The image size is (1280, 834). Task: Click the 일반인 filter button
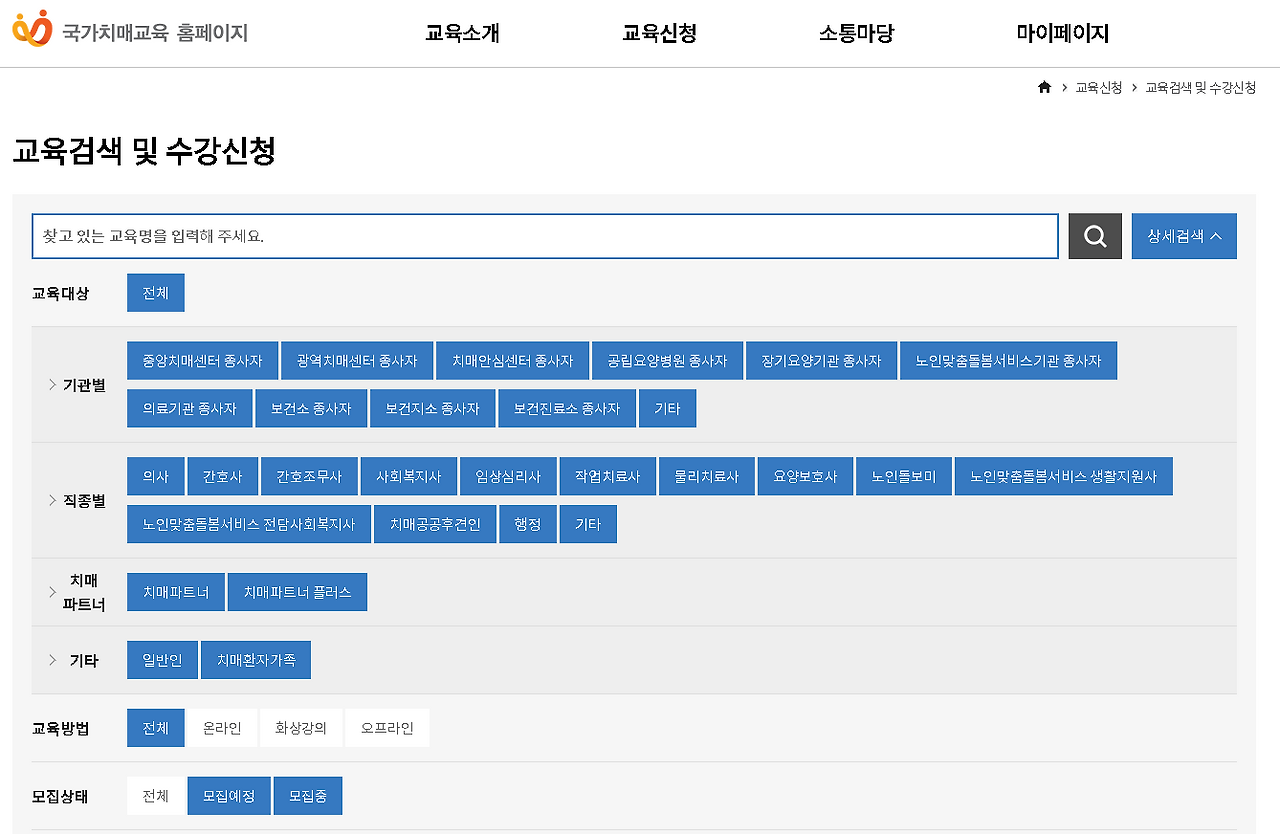tap(161, 659)
